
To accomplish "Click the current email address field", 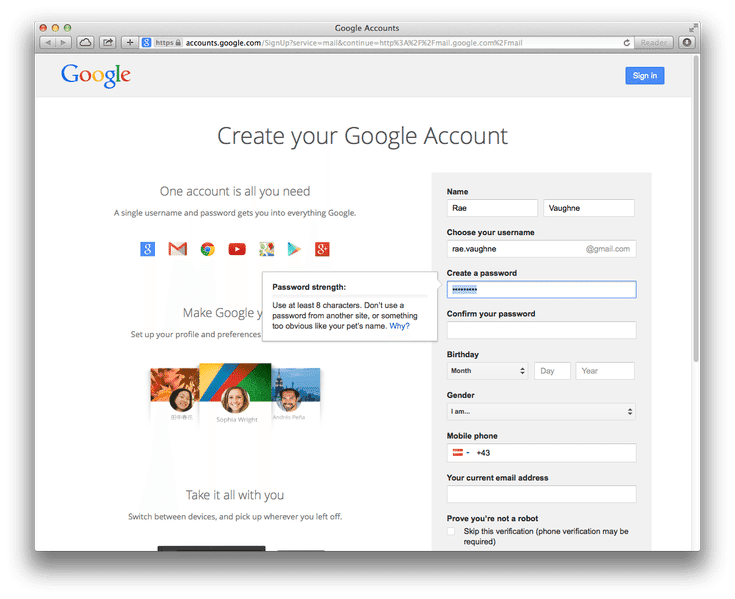I will pyautogui.click(x=541, y=494).
